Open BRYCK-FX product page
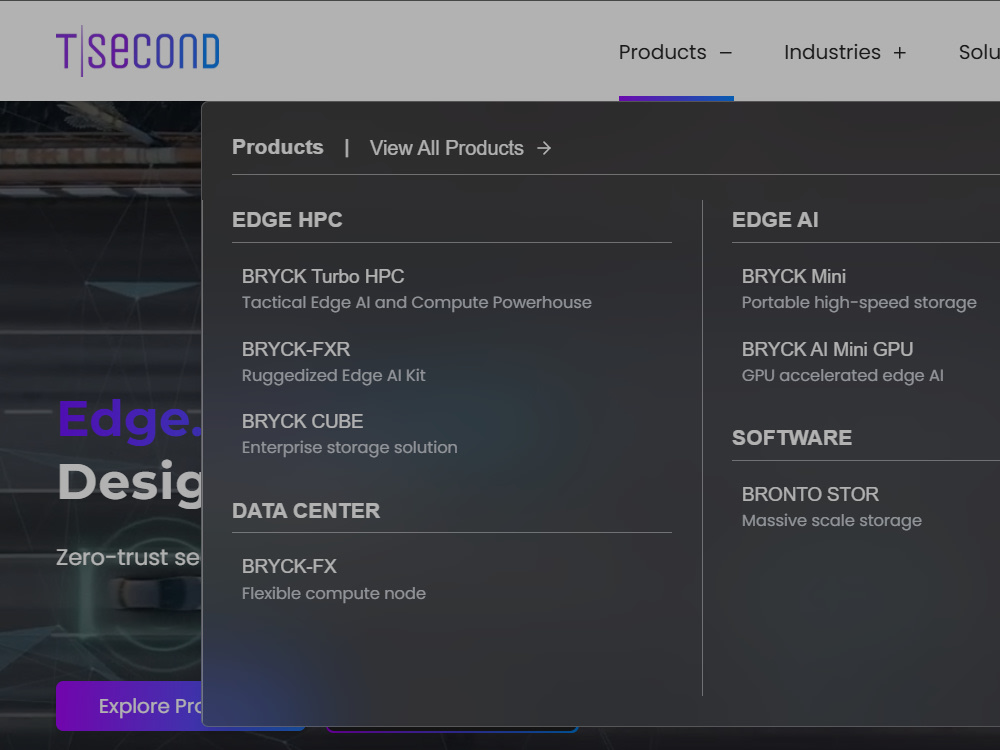1000x750 pixels. 289,566
